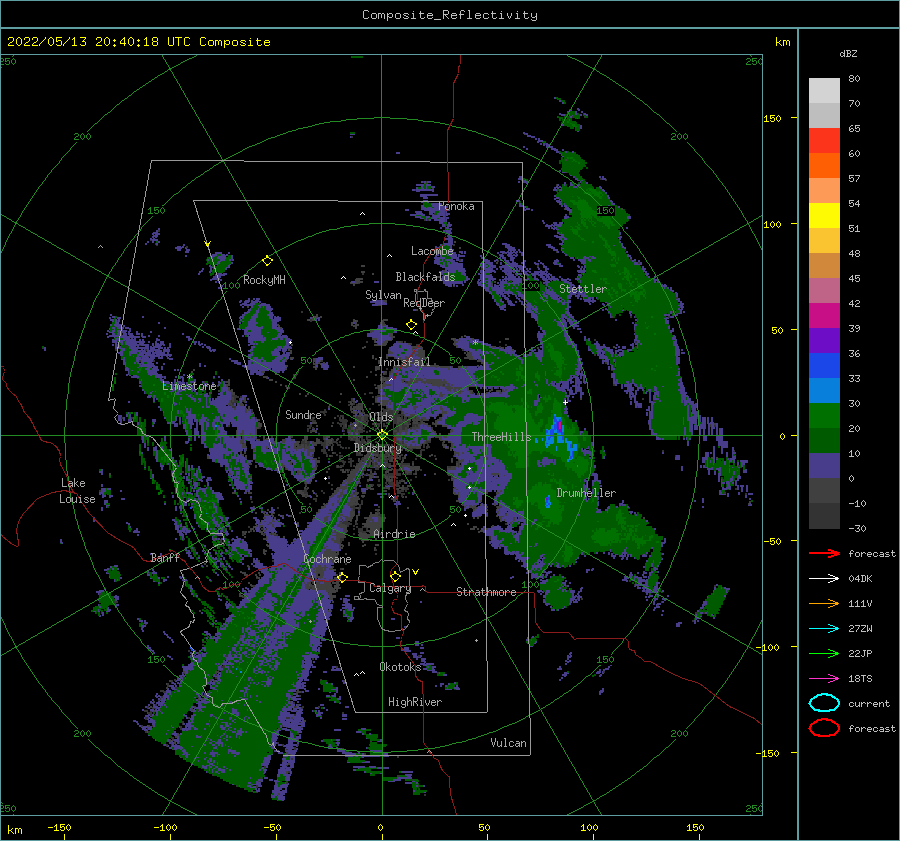Choose the magenta 18TS arrow icon
900x841 pixels.
pyautogui.click(x=824, y=679)
